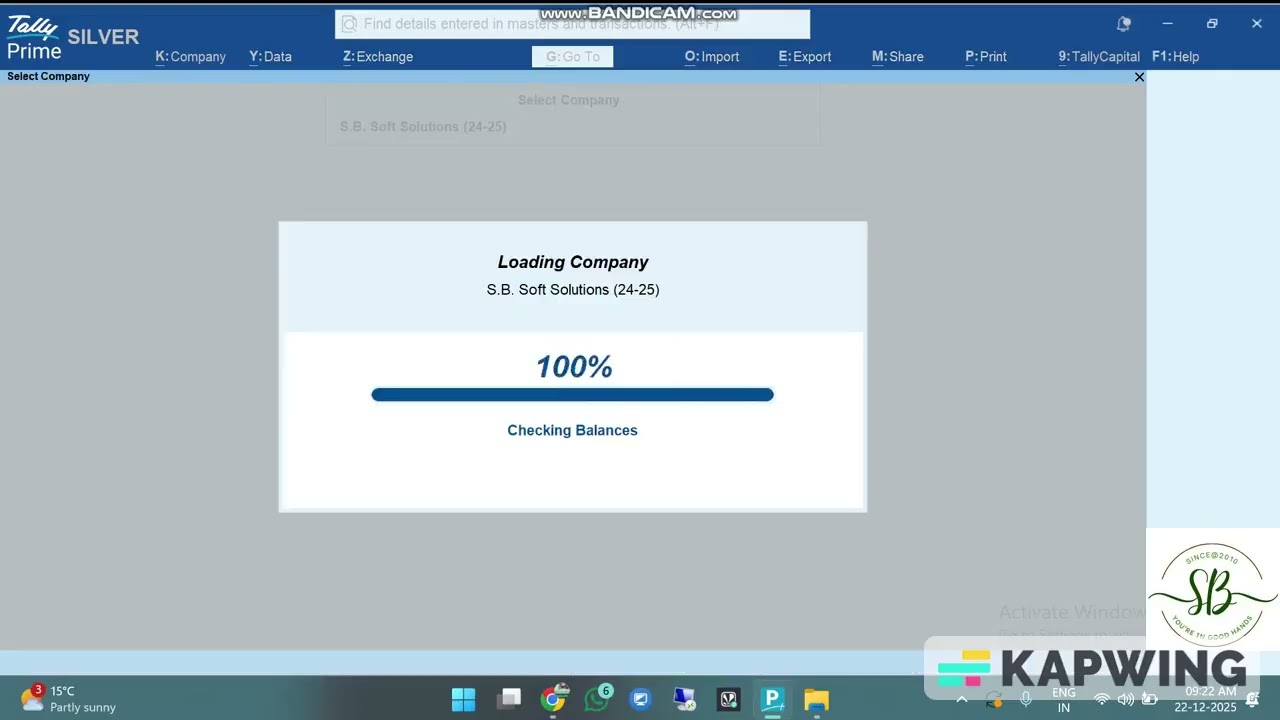Open the E: Export menu
The image size is (1280, 720).
pos(805,57)
